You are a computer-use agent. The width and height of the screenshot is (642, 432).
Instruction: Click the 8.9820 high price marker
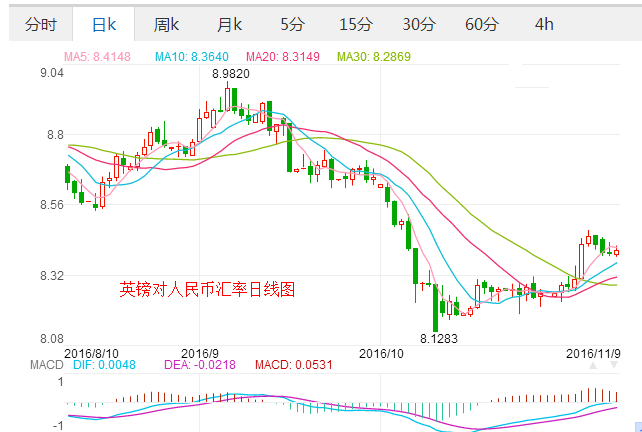(231, 74)
